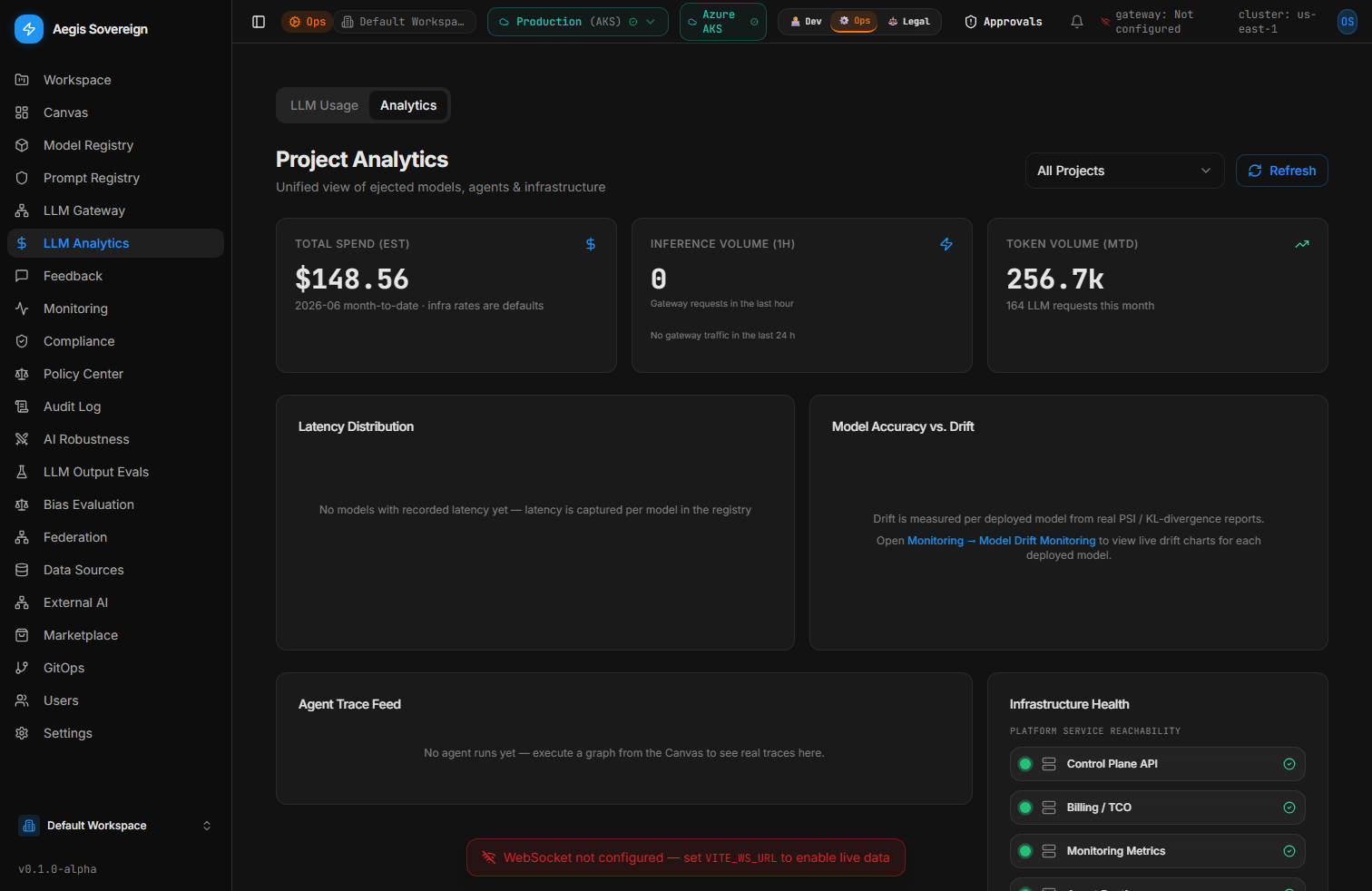Click the Compliance shield icon
This screenshot has height=891, width=1372.
click(x=22, y=341)
